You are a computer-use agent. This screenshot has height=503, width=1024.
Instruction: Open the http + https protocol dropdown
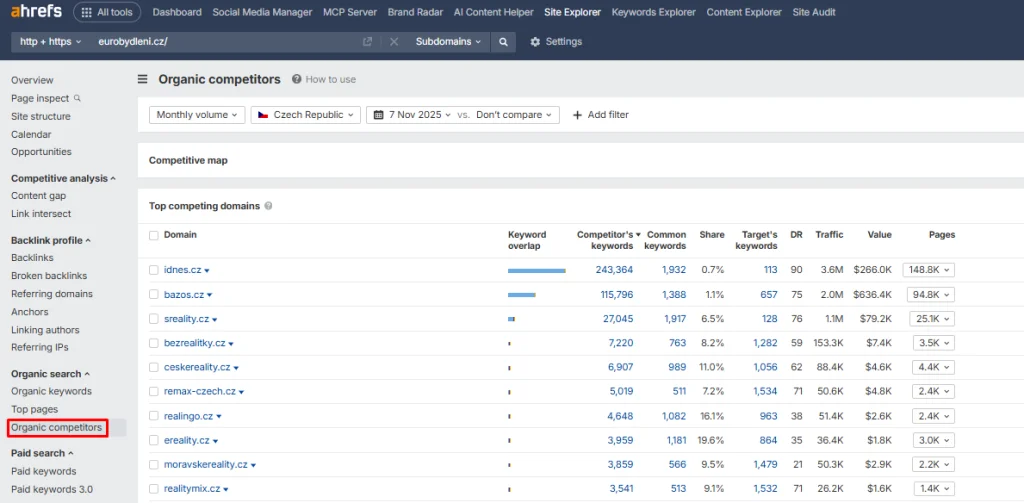pos(50,42)
